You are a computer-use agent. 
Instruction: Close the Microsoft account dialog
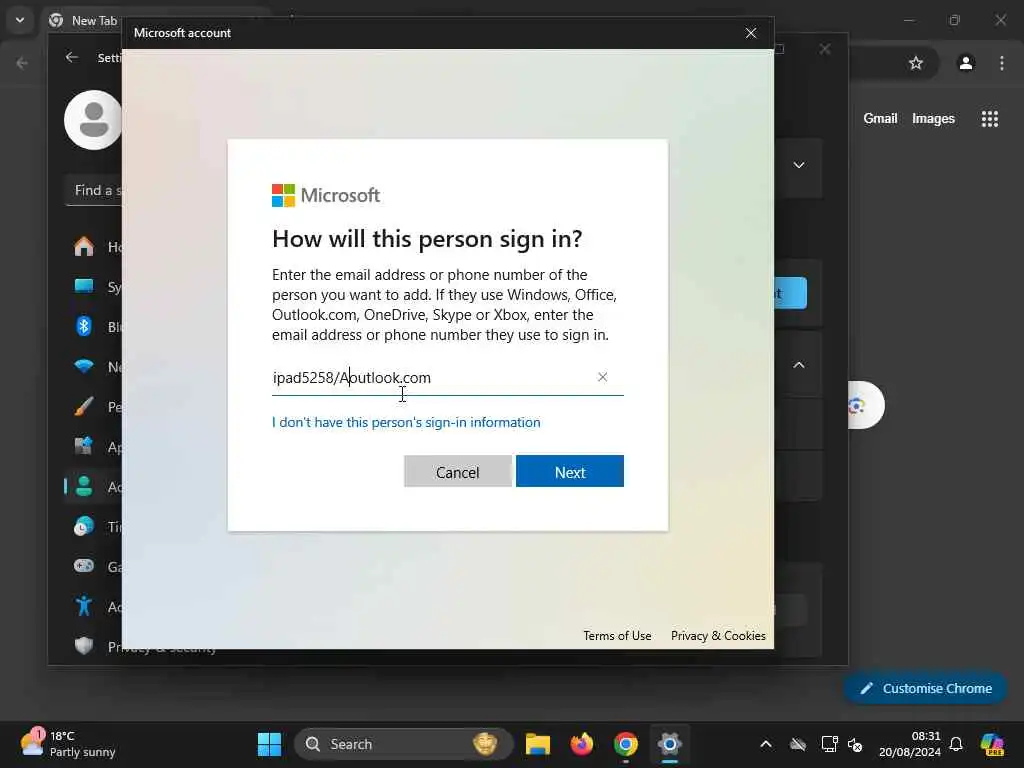coord(751,33)
